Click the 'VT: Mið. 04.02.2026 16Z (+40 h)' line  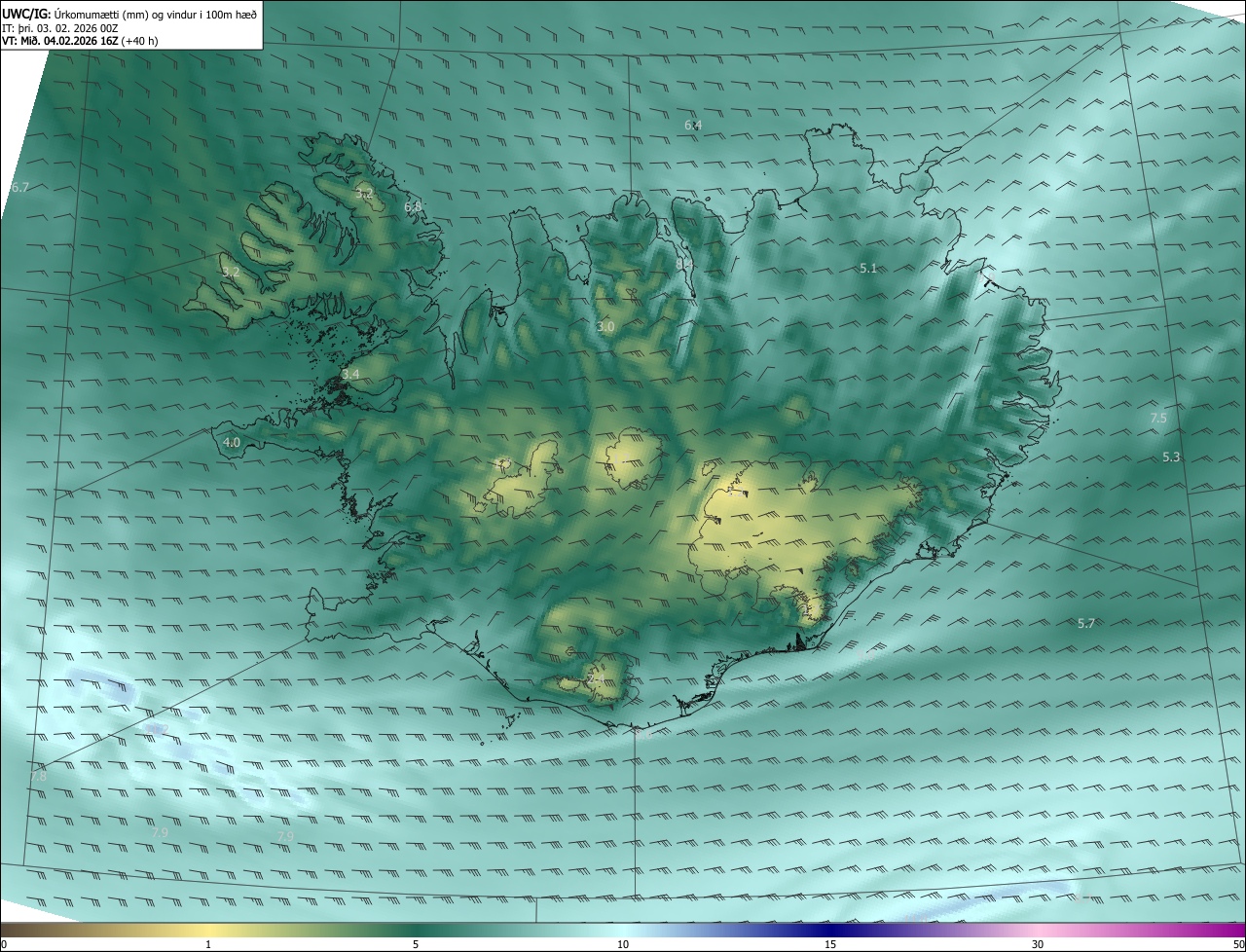80,41
